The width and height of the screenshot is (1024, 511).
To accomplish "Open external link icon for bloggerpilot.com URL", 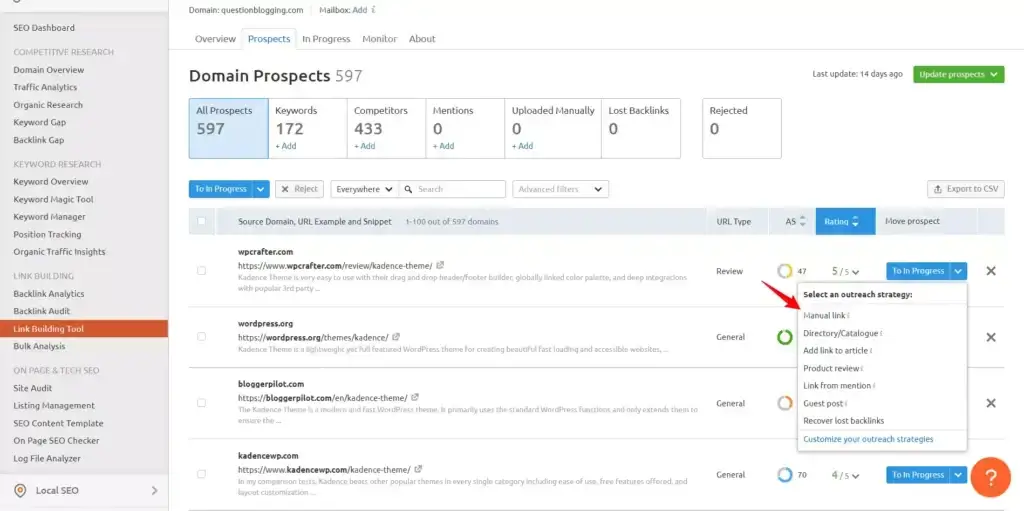I will [415, 397].
